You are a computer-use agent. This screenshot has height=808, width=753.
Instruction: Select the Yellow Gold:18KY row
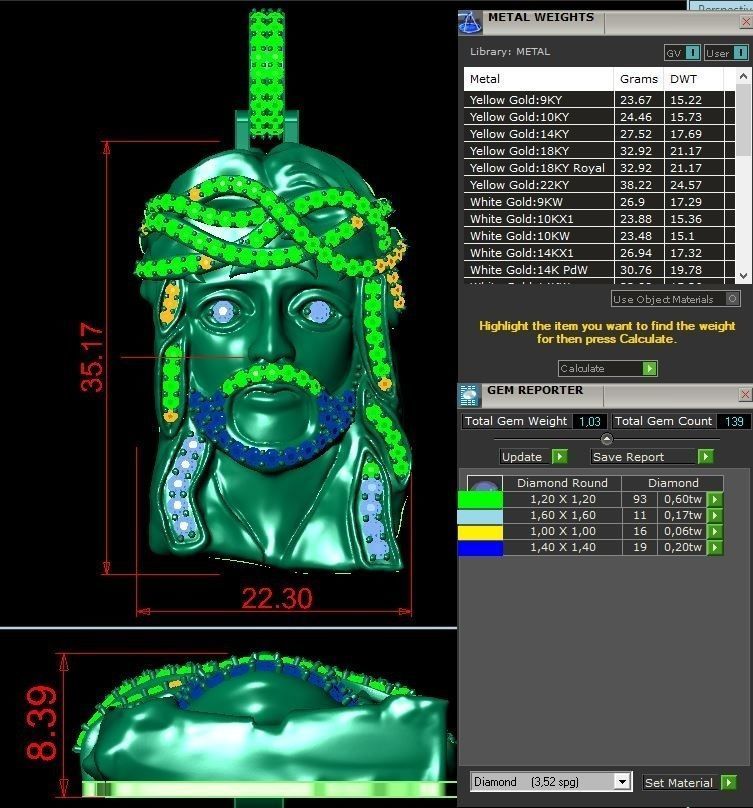[x=599, y=151]
